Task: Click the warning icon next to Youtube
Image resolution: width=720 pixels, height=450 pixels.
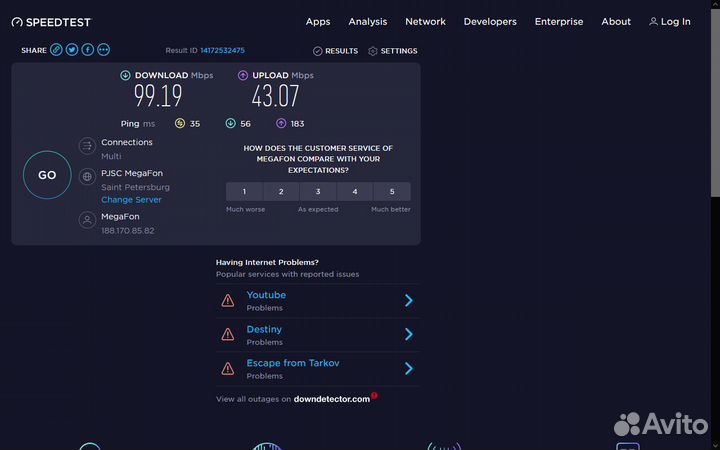Action: point(228,301)
